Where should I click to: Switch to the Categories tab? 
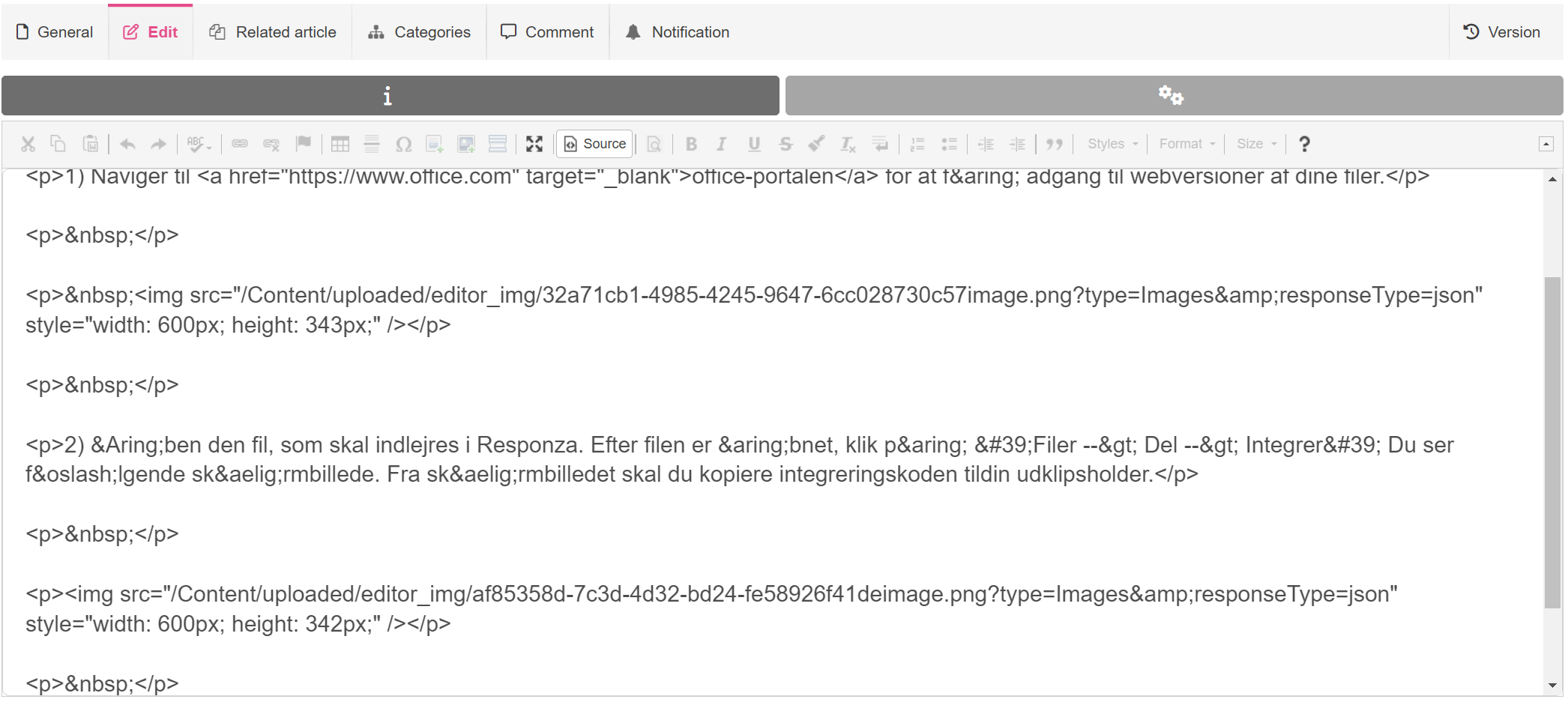coord(419,32)
